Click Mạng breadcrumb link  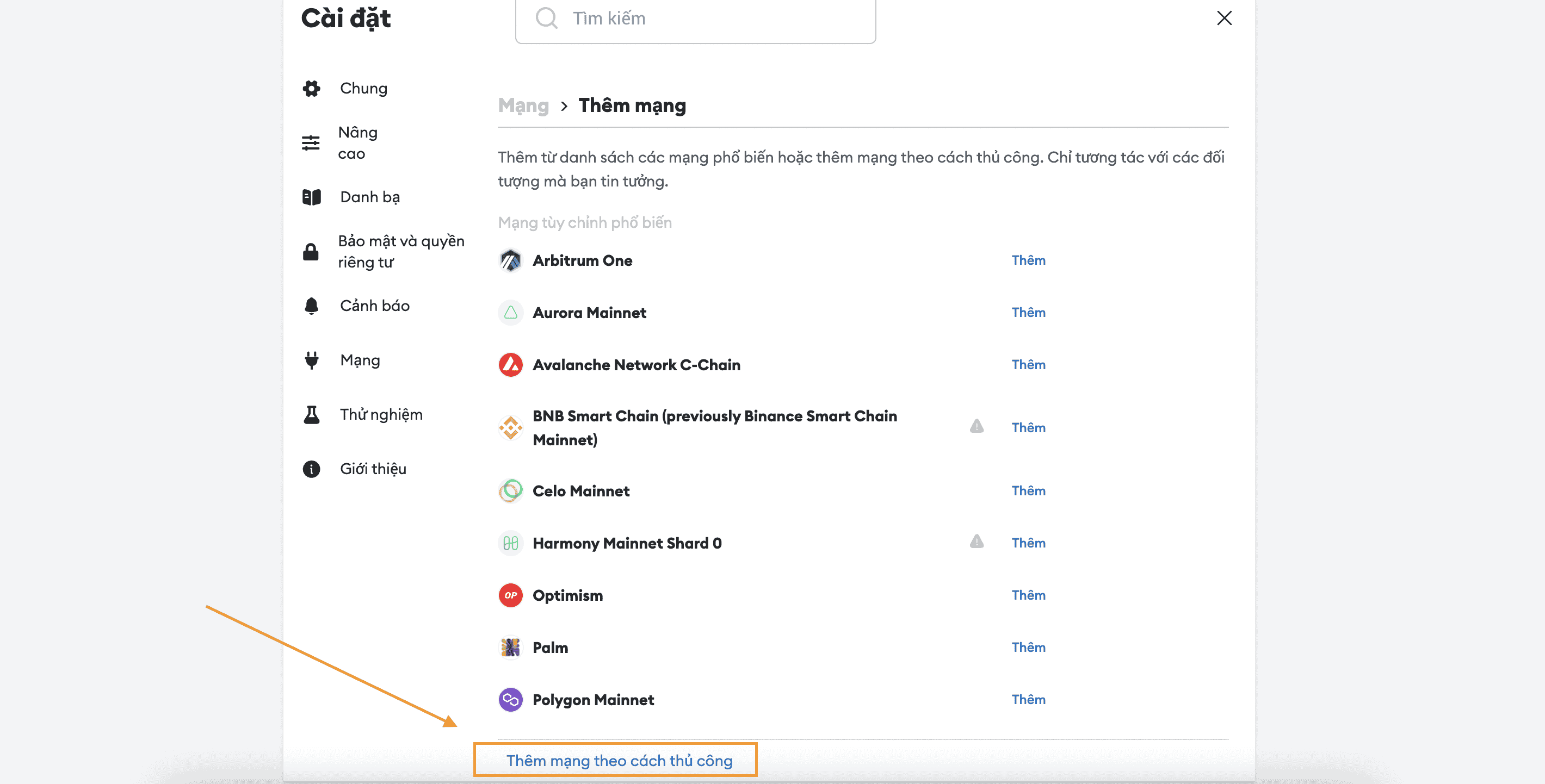pyautogui.click(x=523, y=105)
